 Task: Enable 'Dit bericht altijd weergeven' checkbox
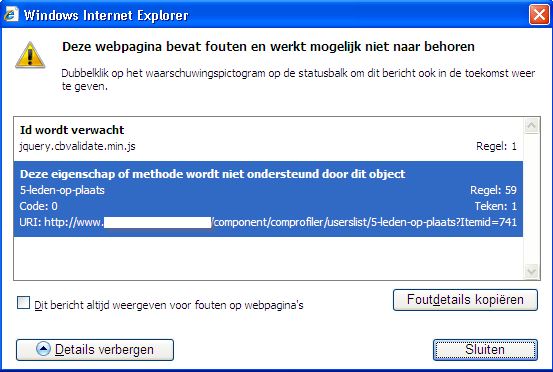click(x=24, y=303)
